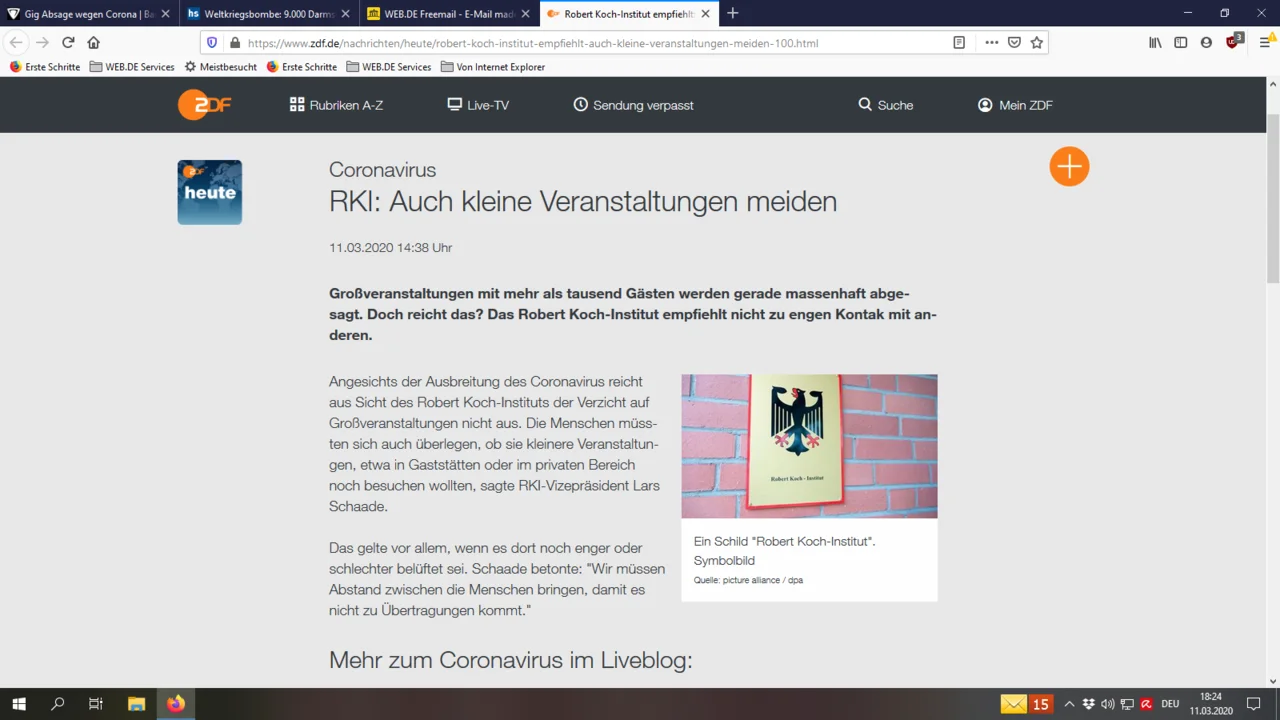Open Mein ZDF account link

[1015, 105]
